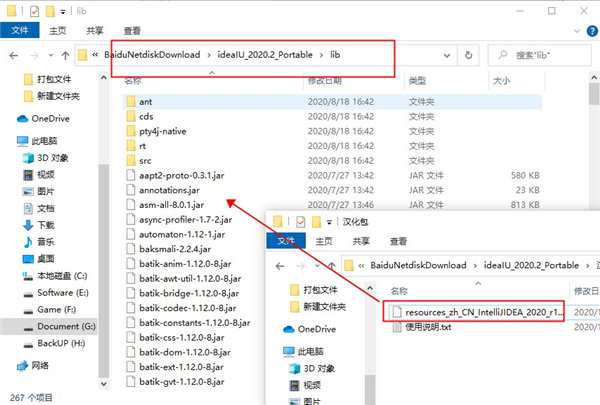Open 图片 folder in lib sidebar
This screenshot has width=600, height=405.
[46, 191]
